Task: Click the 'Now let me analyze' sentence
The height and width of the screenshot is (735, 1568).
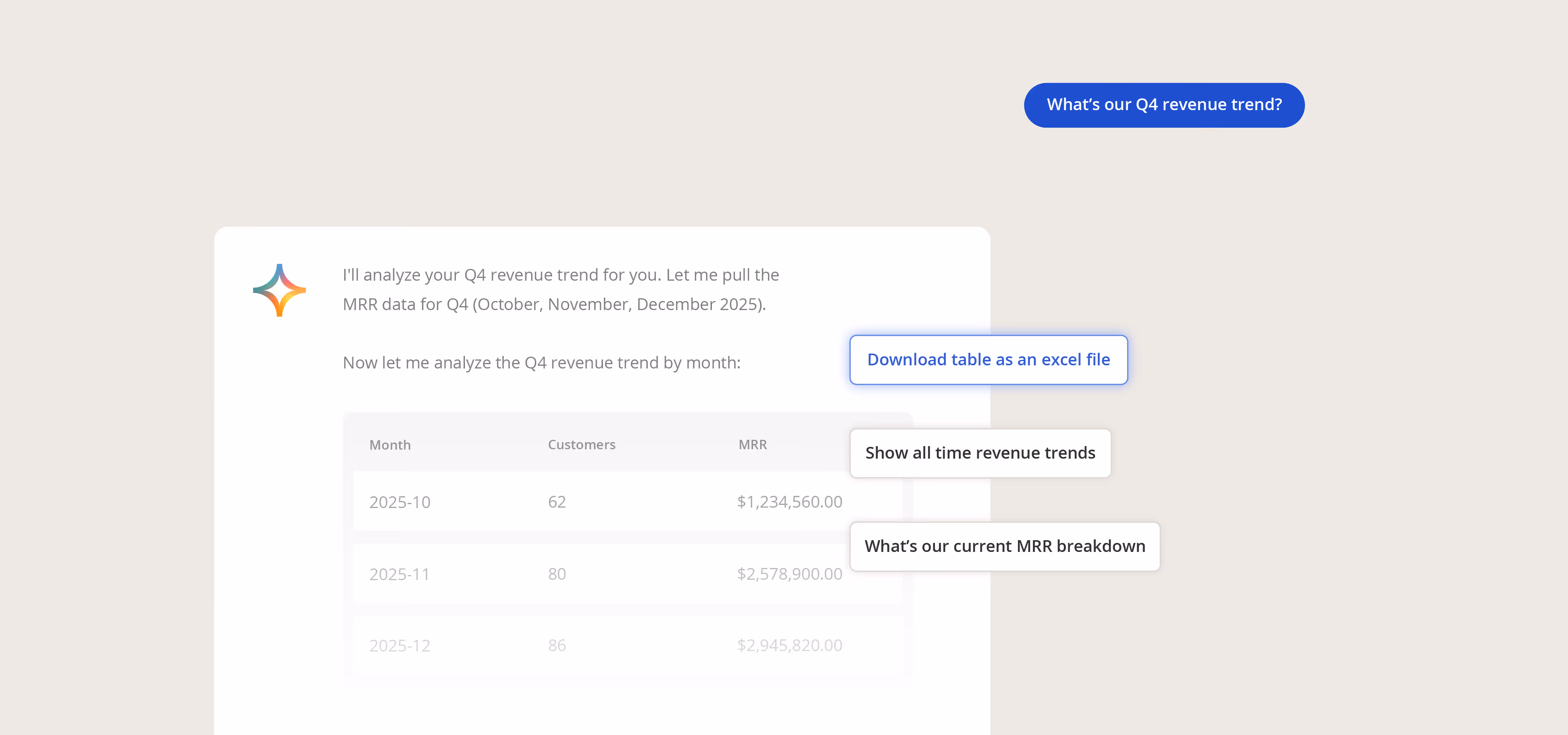Action: (541, 363)
